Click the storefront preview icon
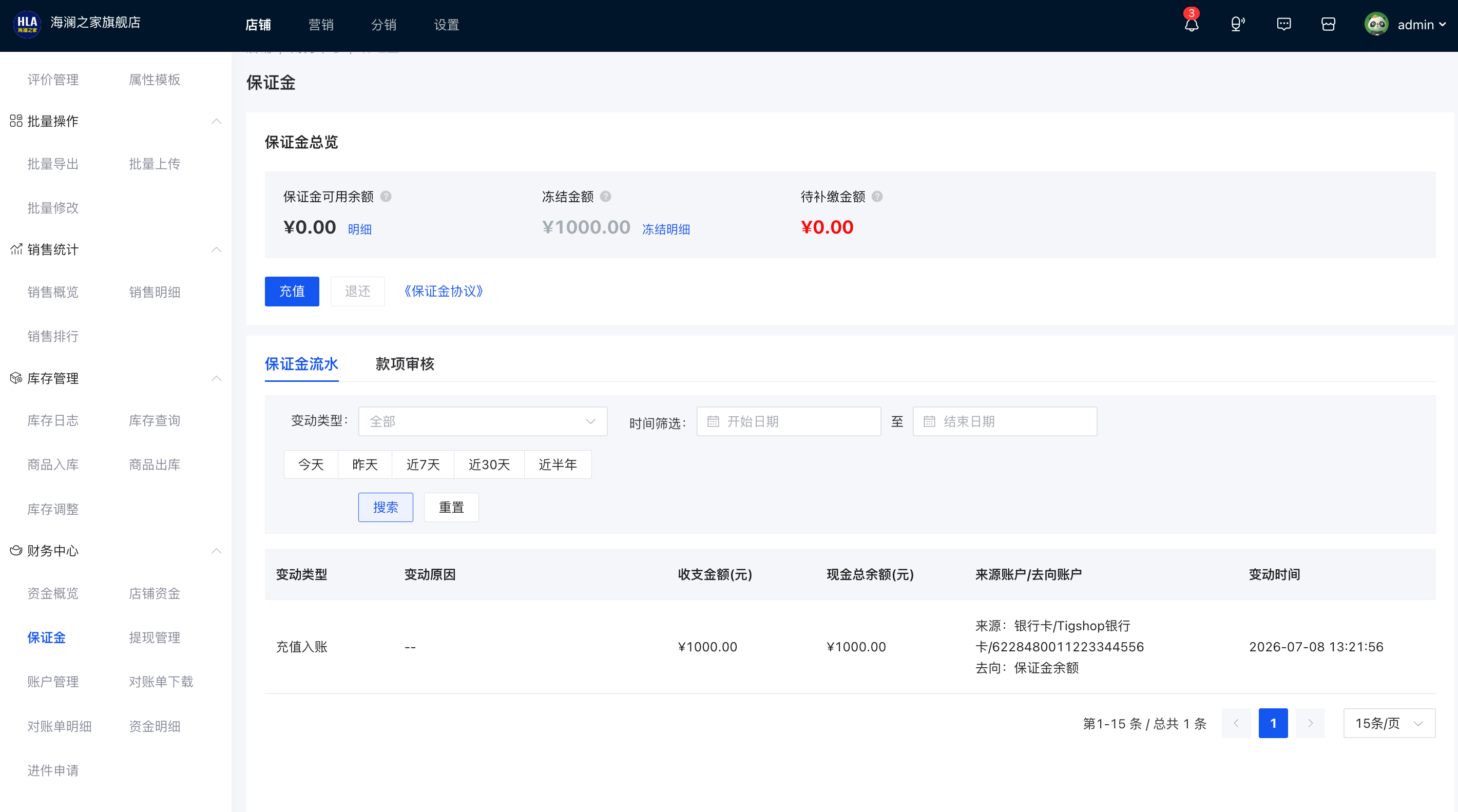The image size is (1458, 812). click(1329, 24)
